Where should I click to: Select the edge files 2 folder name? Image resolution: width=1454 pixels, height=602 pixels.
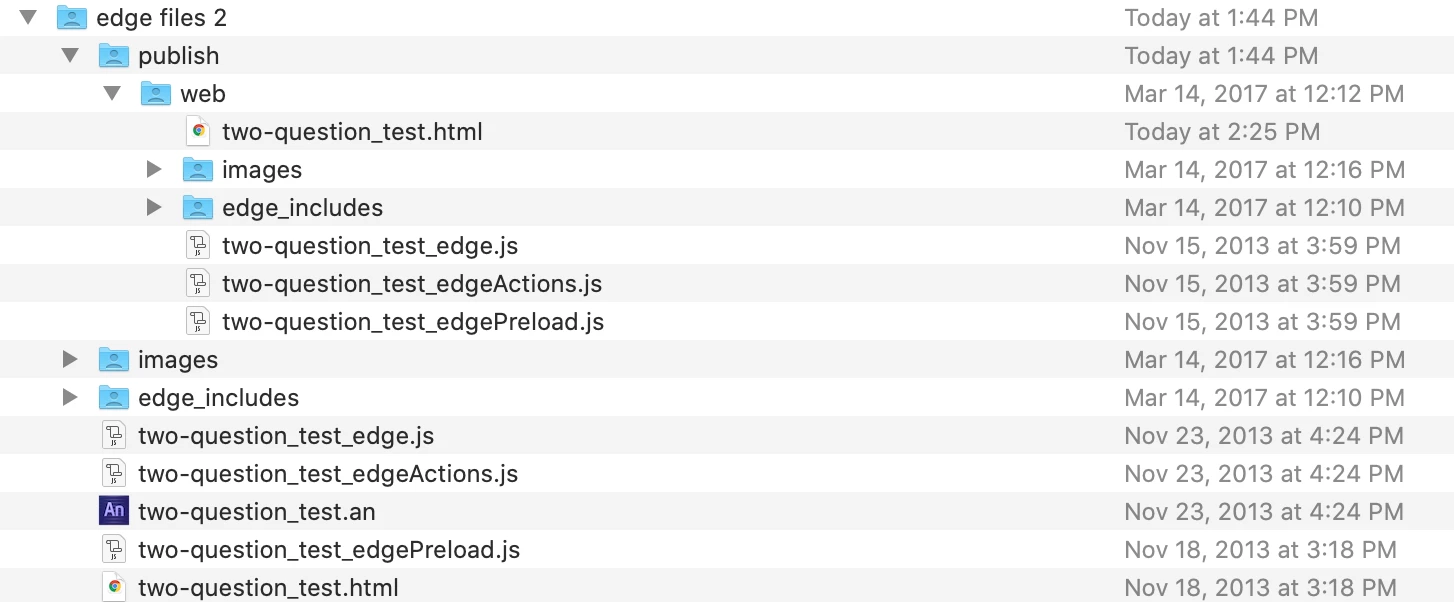tap(161, 18)
